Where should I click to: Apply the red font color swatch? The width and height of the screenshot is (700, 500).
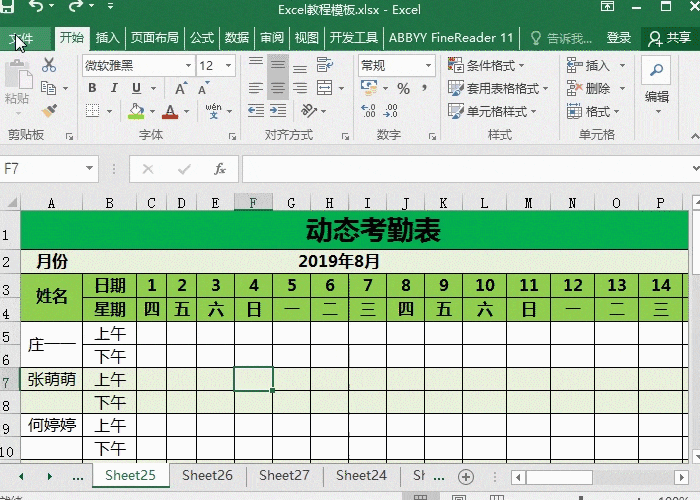170,112
